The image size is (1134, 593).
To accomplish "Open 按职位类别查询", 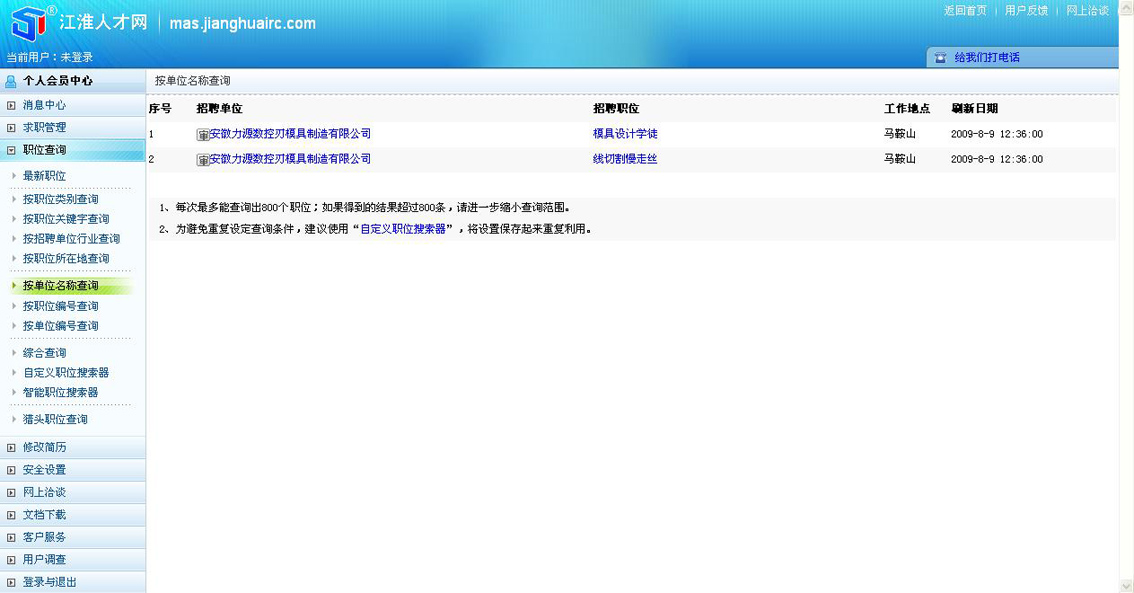I will [61, 199].
